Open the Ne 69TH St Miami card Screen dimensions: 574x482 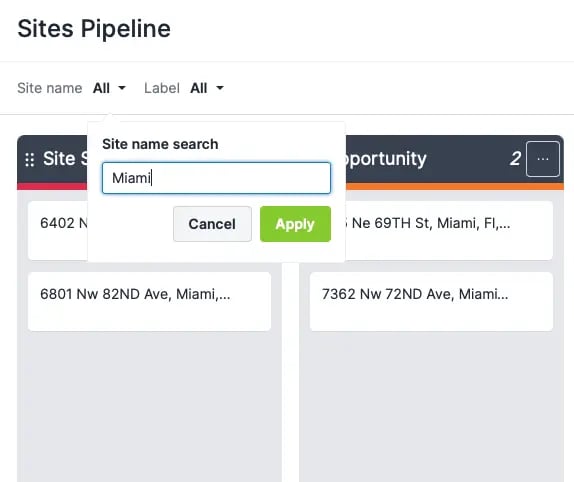449,231
